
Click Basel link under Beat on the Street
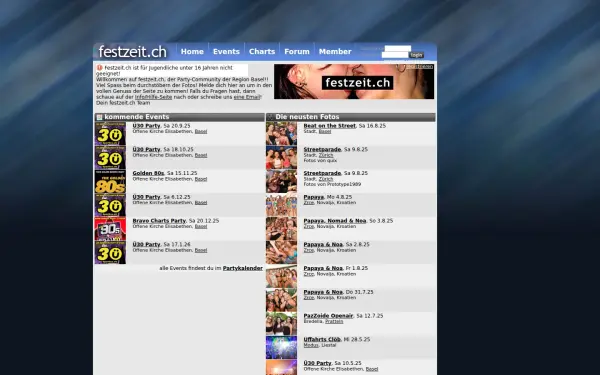325,132
